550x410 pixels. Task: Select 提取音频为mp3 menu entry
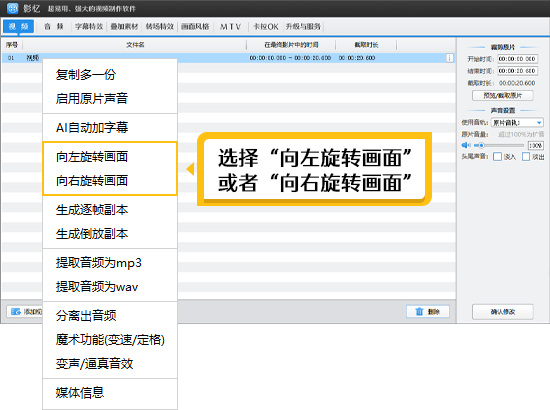(x=99, y=263)
